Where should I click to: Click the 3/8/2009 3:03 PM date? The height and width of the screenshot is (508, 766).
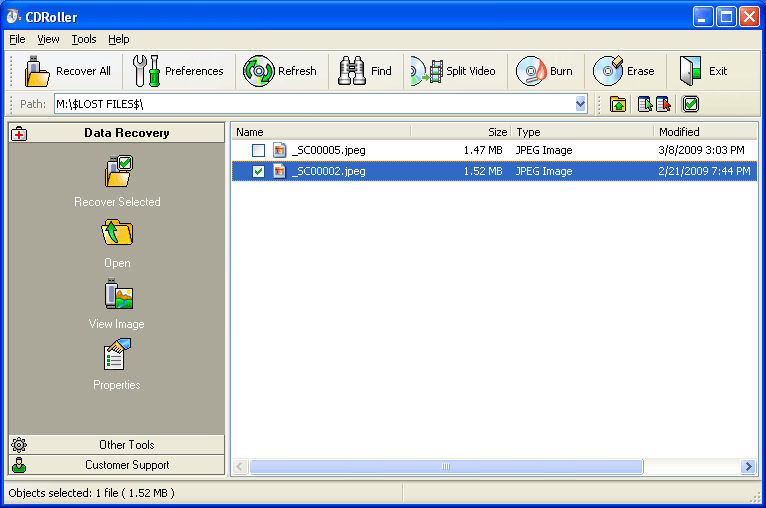701,150
